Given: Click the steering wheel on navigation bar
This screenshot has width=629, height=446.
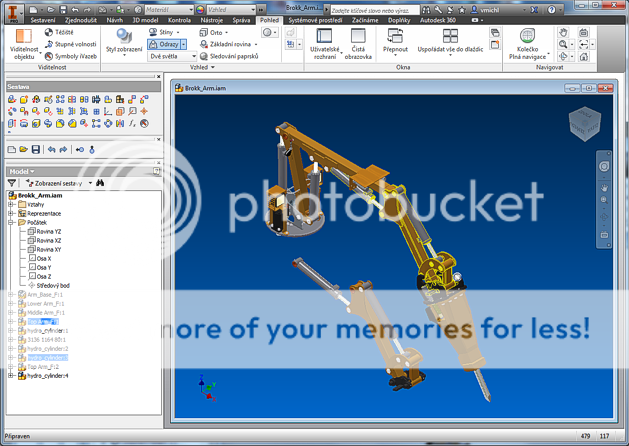Looking at the screenshot, I should (x=604, y=166).
